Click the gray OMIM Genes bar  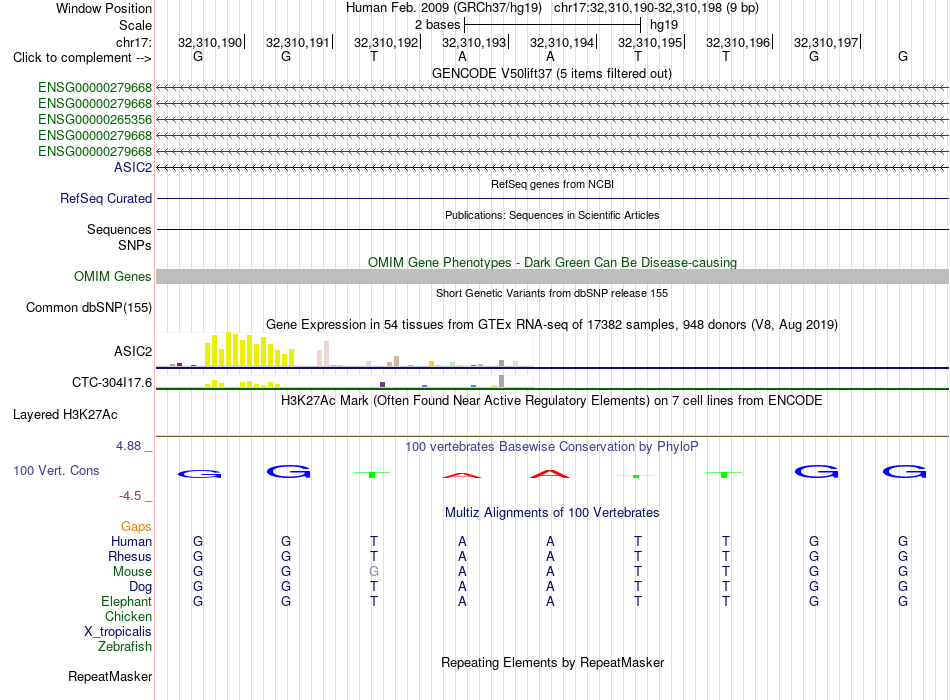(x=552, y=276)
